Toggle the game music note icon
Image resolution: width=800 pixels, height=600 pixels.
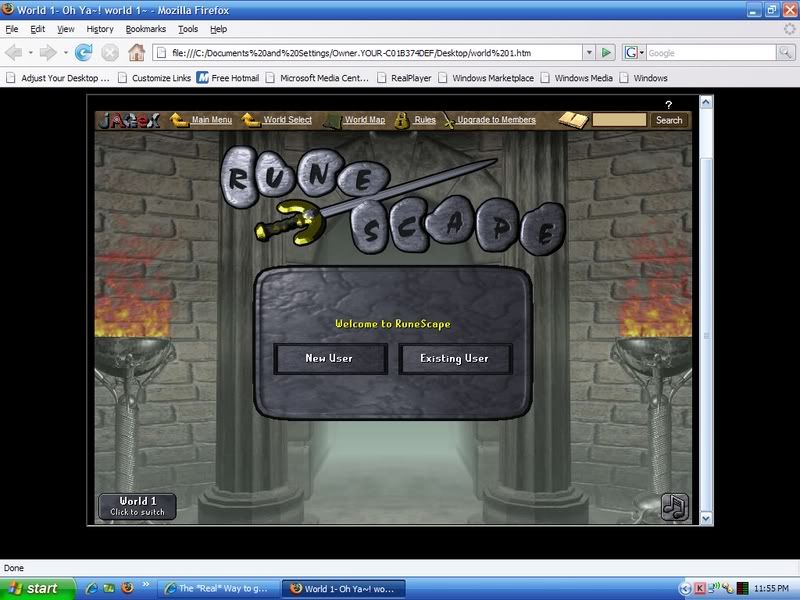(675, 506)
